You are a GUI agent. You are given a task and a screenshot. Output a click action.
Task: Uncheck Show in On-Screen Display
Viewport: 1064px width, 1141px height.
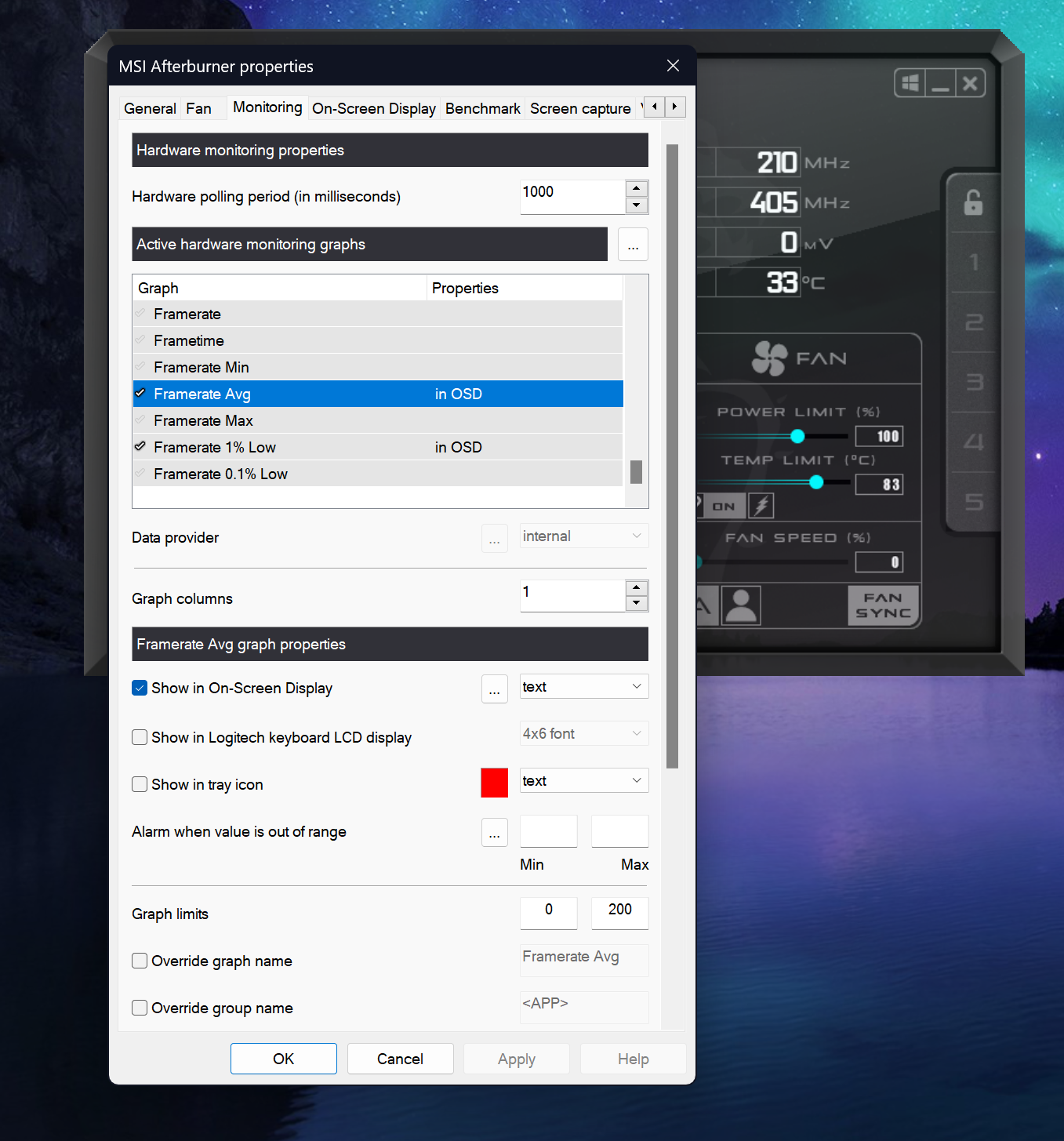coord(140,688)
